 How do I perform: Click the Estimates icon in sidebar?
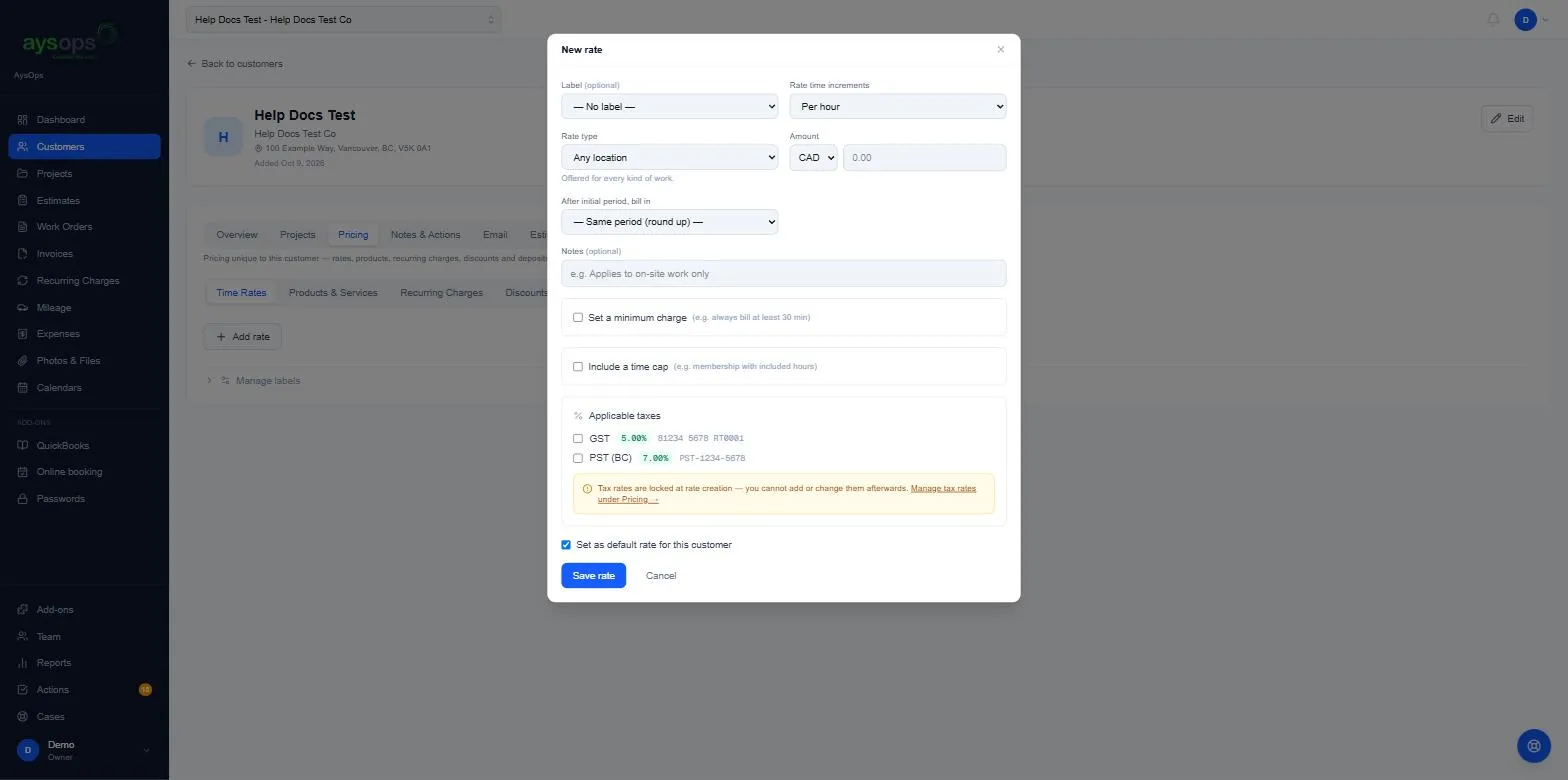[x=23, y=201]
